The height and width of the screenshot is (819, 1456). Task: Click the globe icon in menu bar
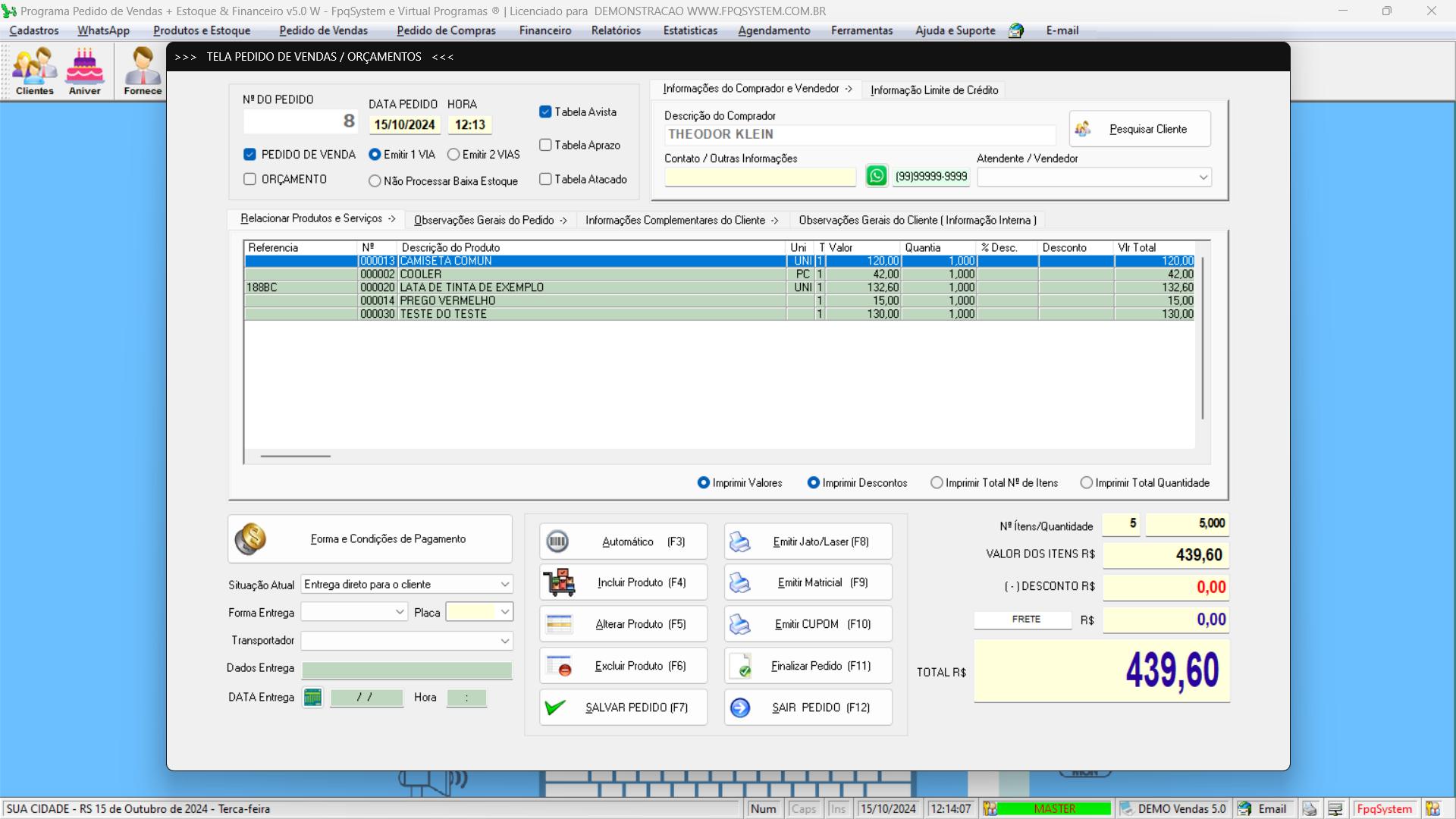point(1016,31)
